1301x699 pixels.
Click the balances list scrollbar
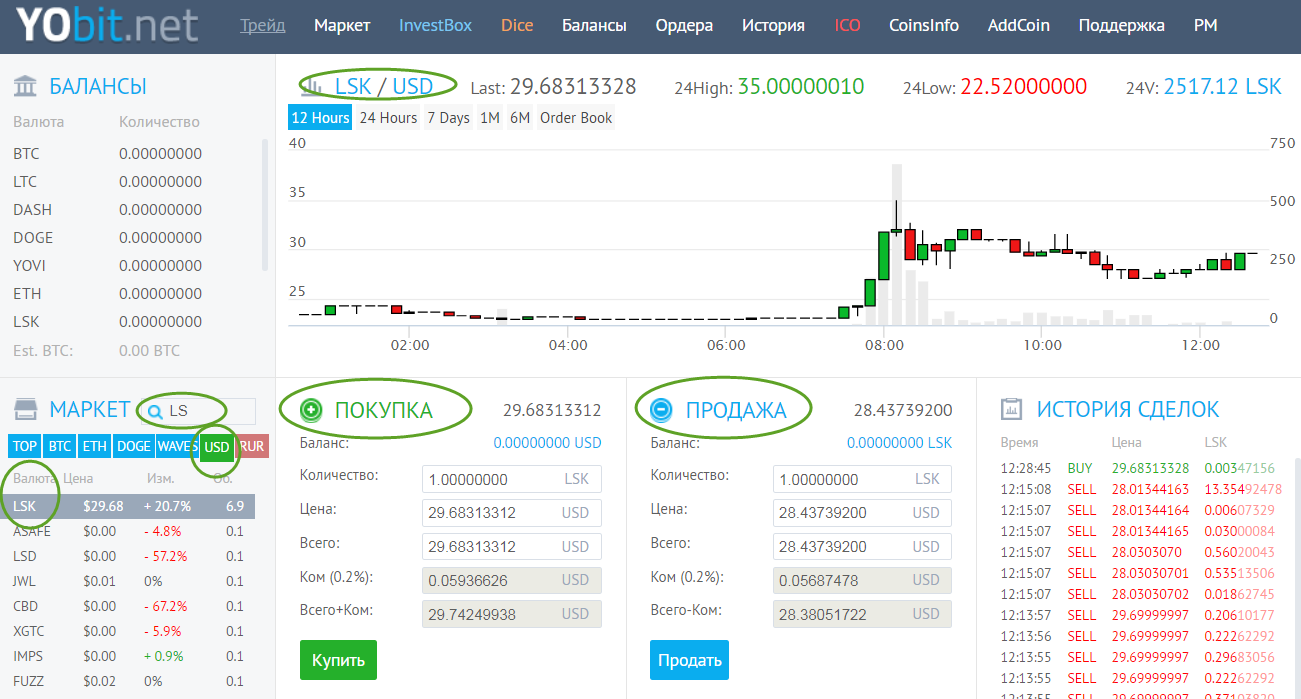[265, 205]
